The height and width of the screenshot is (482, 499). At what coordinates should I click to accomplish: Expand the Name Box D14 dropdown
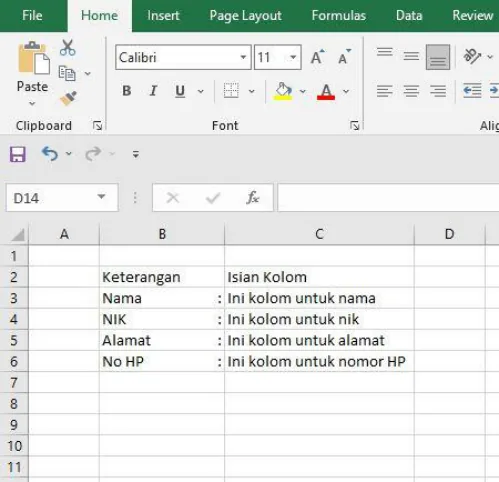101,197
